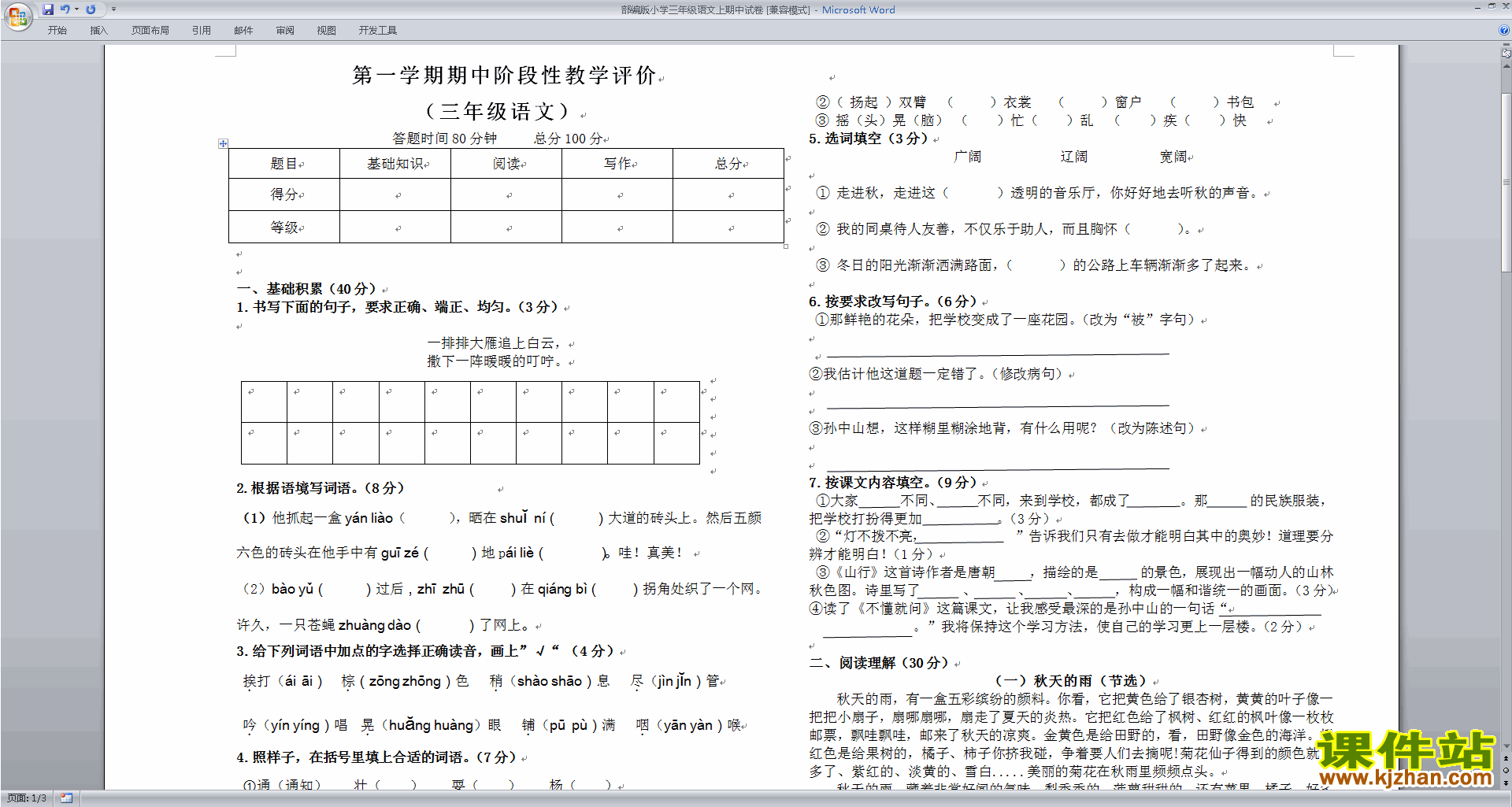Go to the 开发工具 ribbon tab
Viewport: 1512px width, 807px height.
378,31
